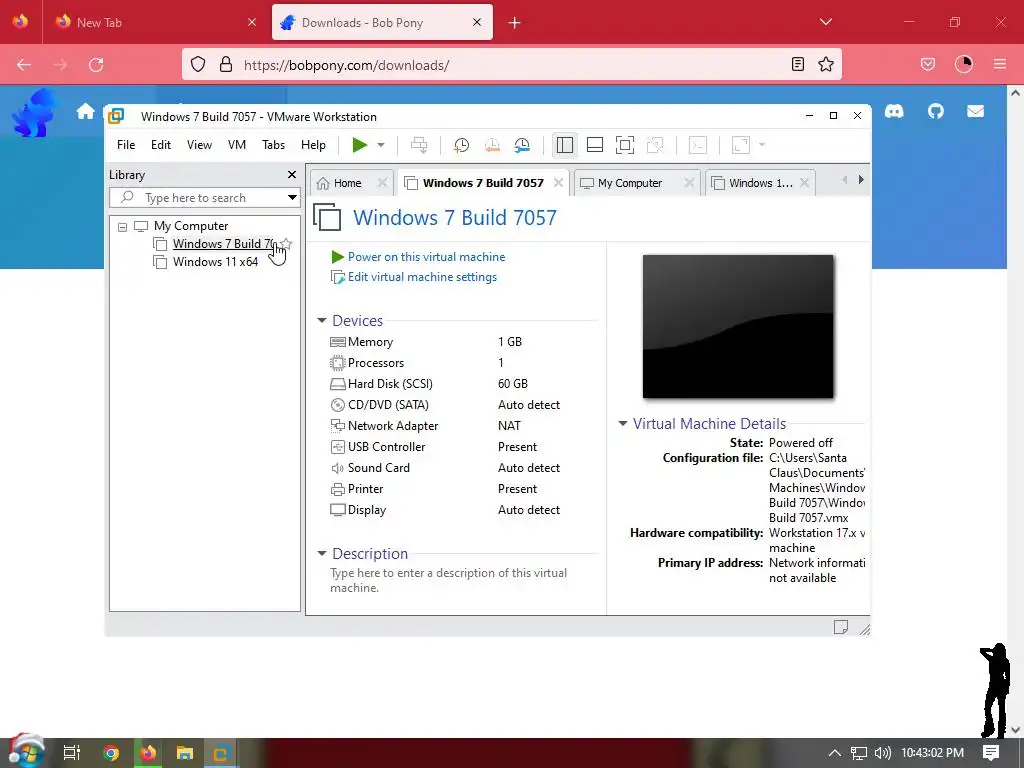Click the VM description text field
The width and height of the screenshot is (1024, 768).
tap(449, 580)
